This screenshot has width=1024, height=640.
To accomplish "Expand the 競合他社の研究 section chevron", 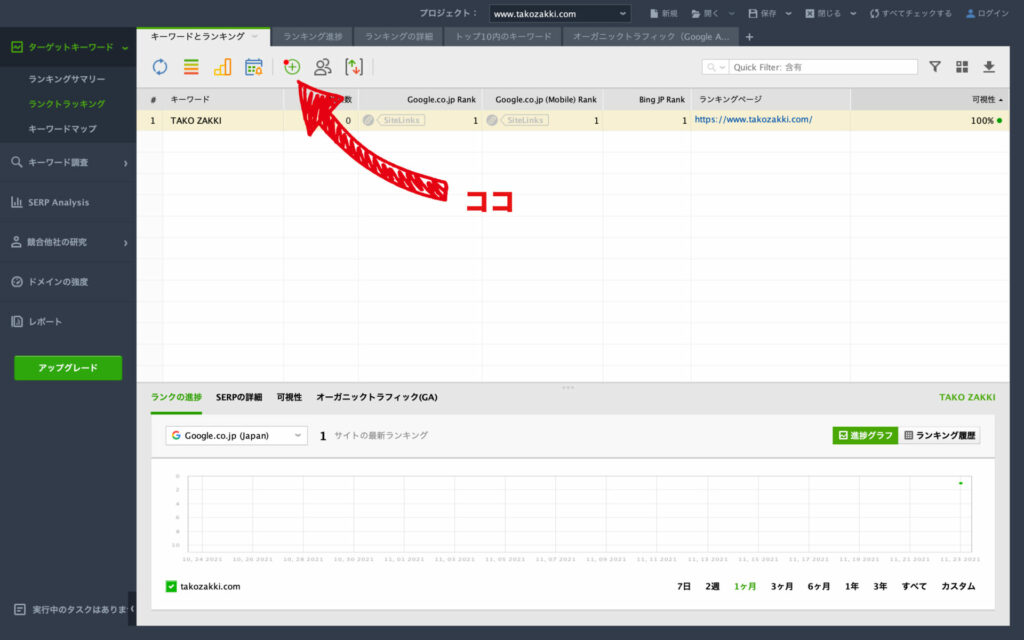I will click(125, 242).
